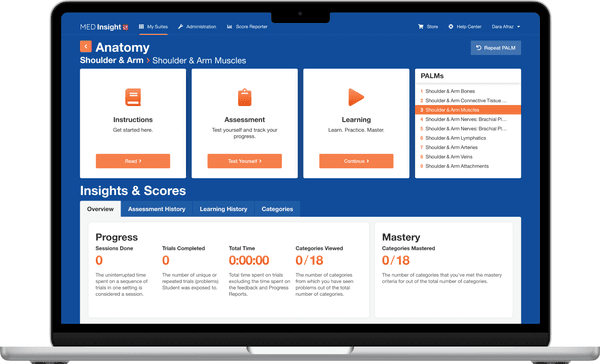Click the Total Time value 0:00:00
600x364 pixels.
(249, 260)
